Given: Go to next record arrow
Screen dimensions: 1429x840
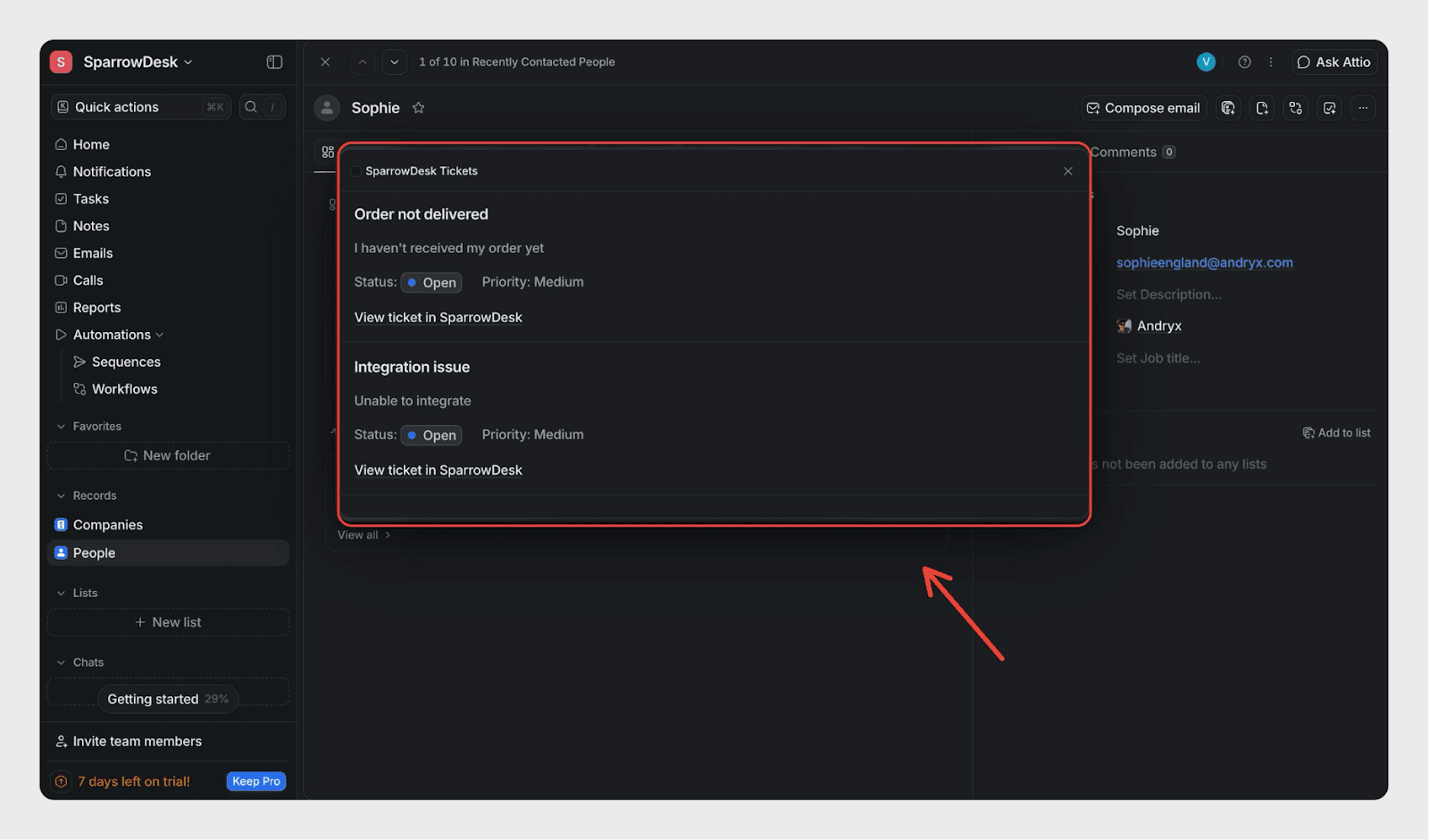Looking at the screenshot, I should pyautogui.click(x=394, y=62).
